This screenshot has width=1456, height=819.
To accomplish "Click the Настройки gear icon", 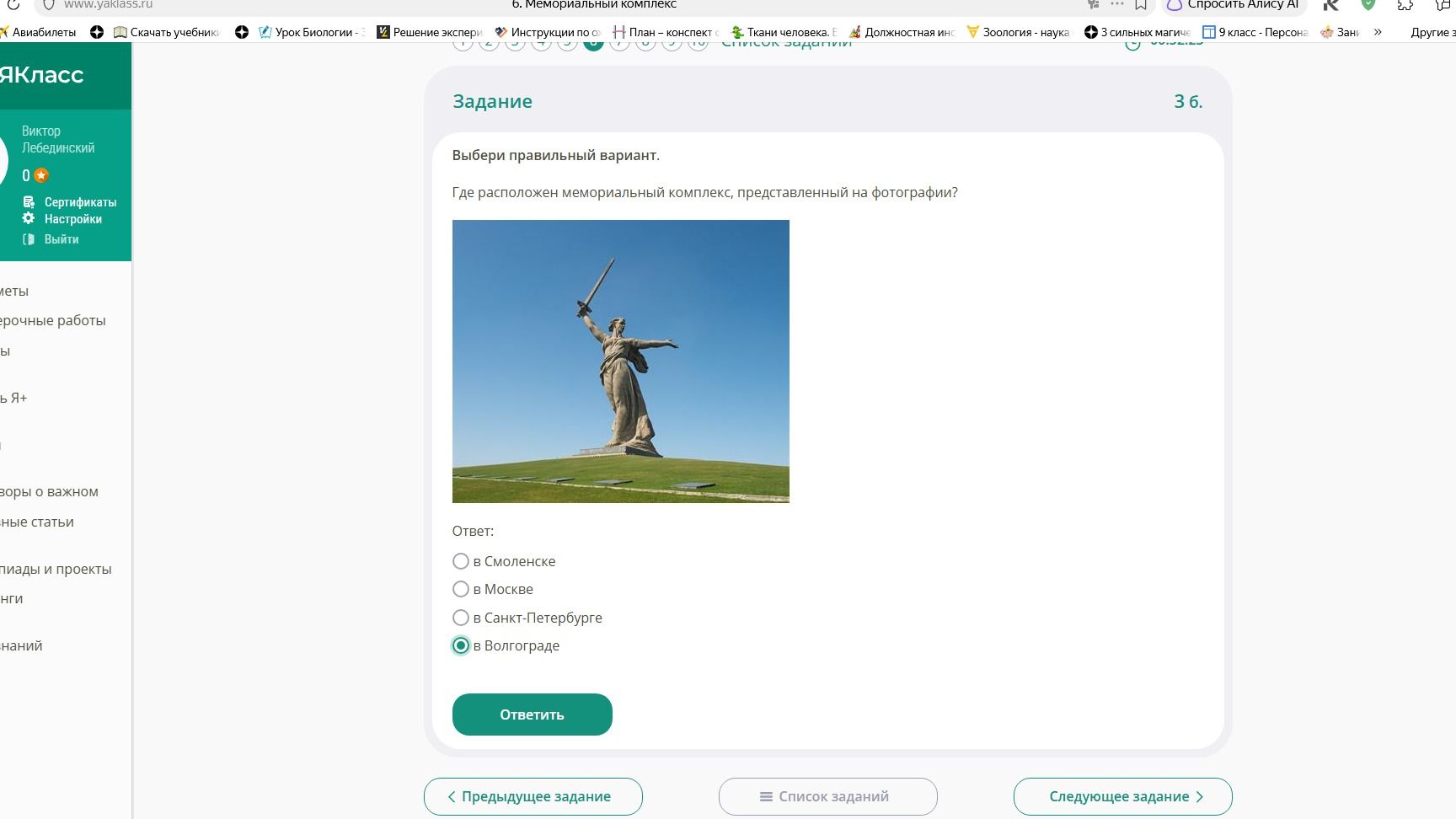I will [29, 218].
